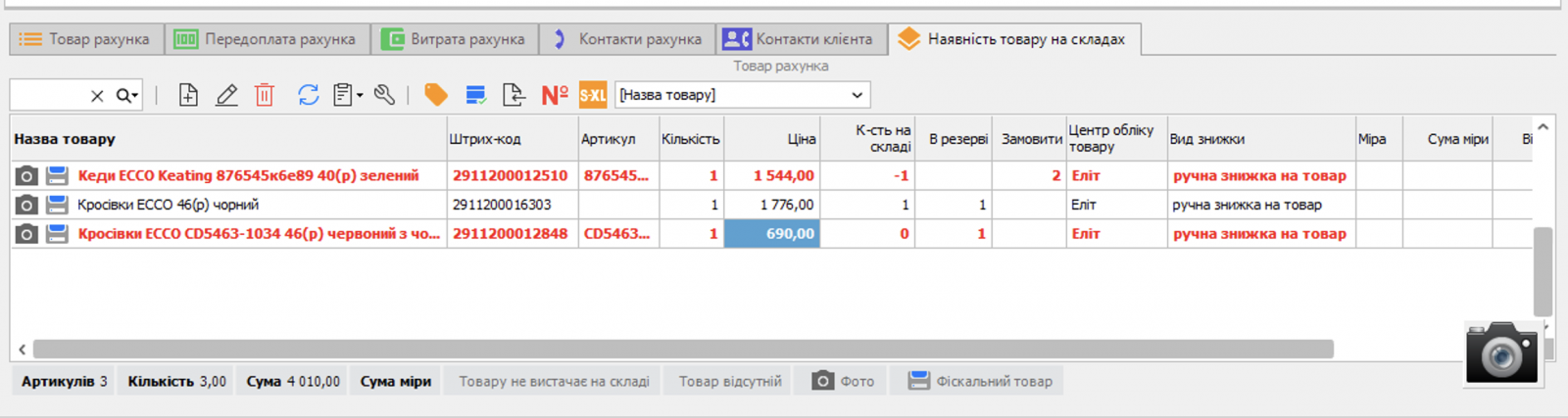
Task: Click the red № numbering icon
Action: tap(555, 95)
